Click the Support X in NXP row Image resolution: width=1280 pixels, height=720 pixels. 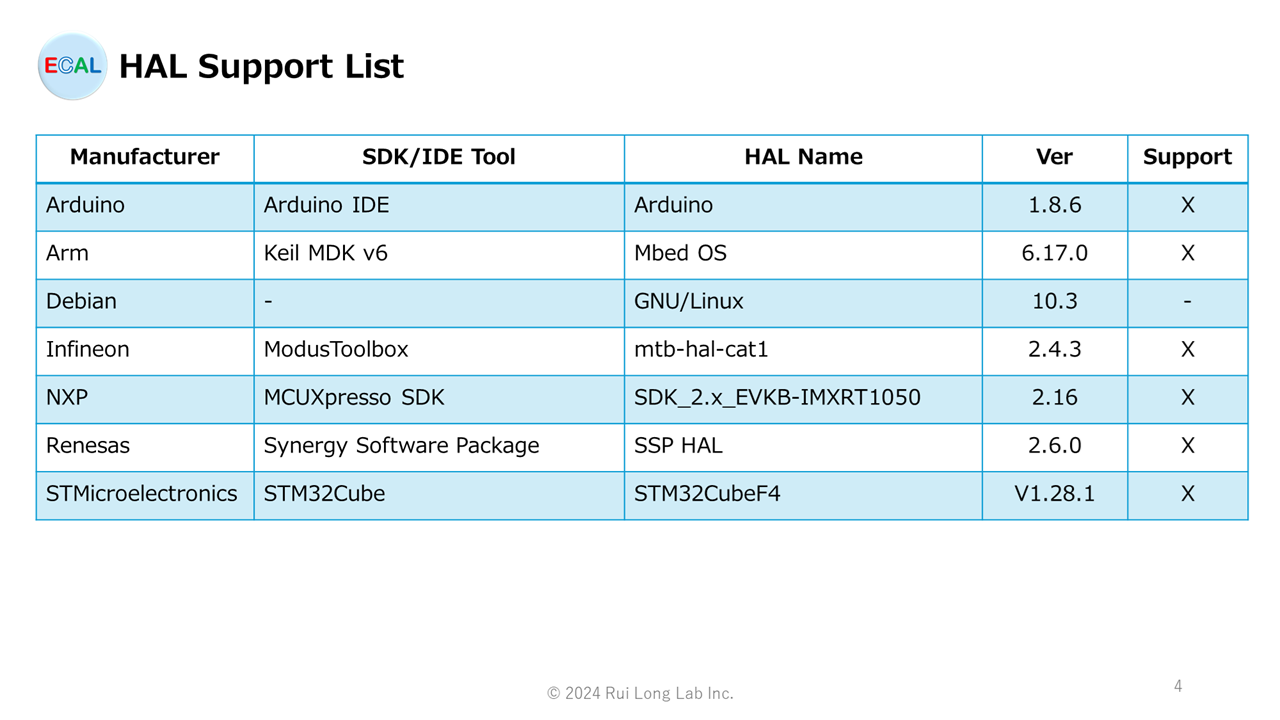(x=1188, y=398)
